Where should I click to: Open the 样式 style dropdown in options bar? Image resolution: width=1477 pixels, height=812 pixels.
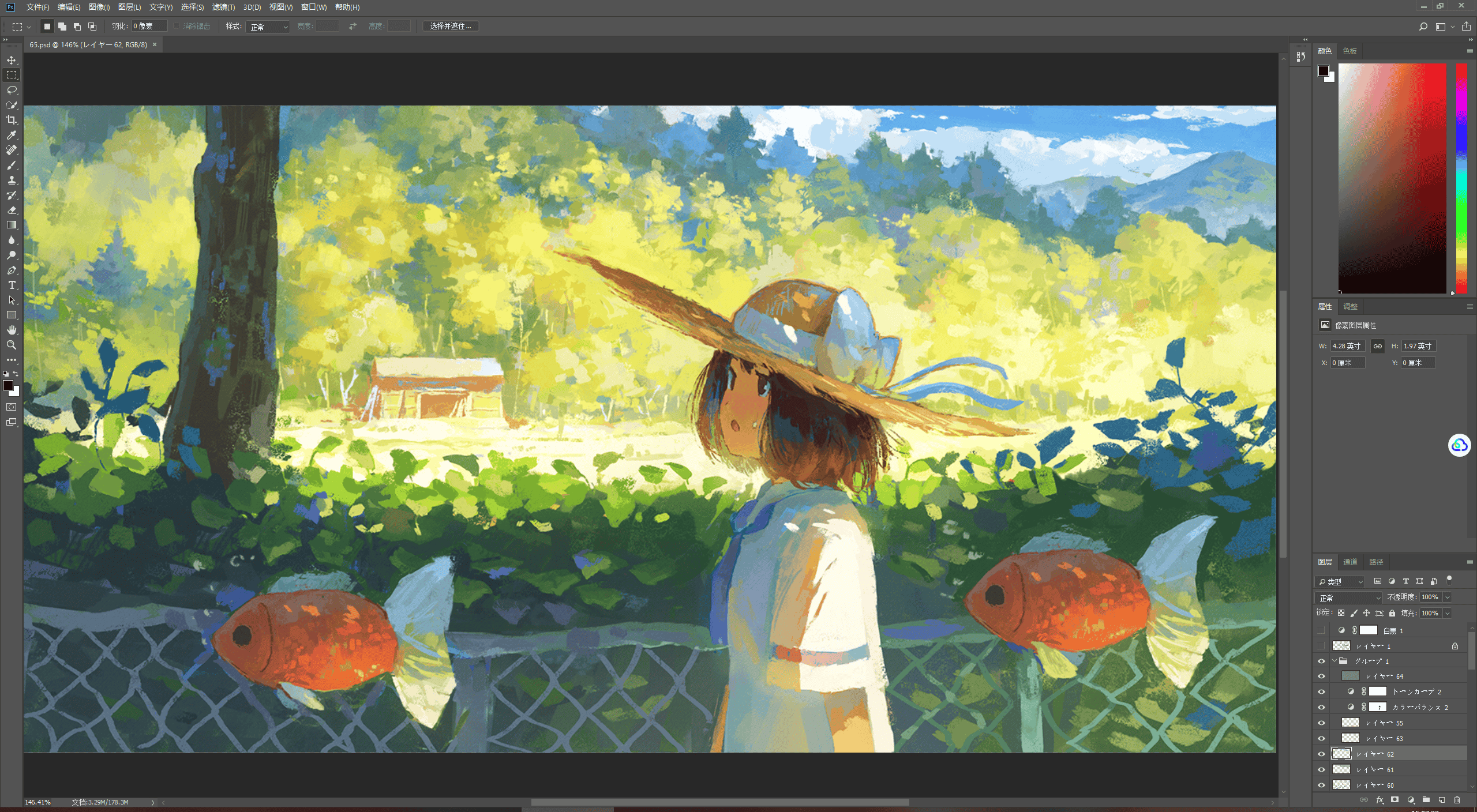tap(268, 27)
